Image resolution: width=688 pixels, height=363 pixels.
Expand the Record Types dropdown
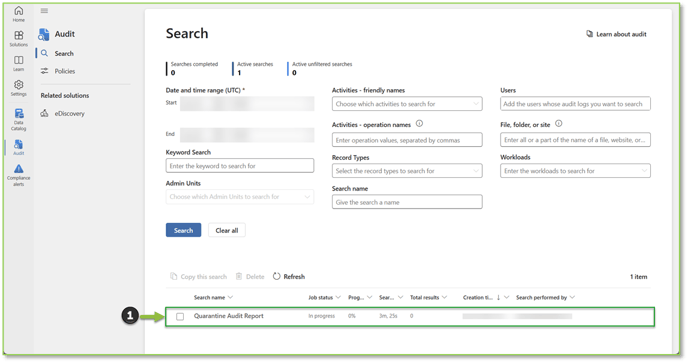point(407,171)
